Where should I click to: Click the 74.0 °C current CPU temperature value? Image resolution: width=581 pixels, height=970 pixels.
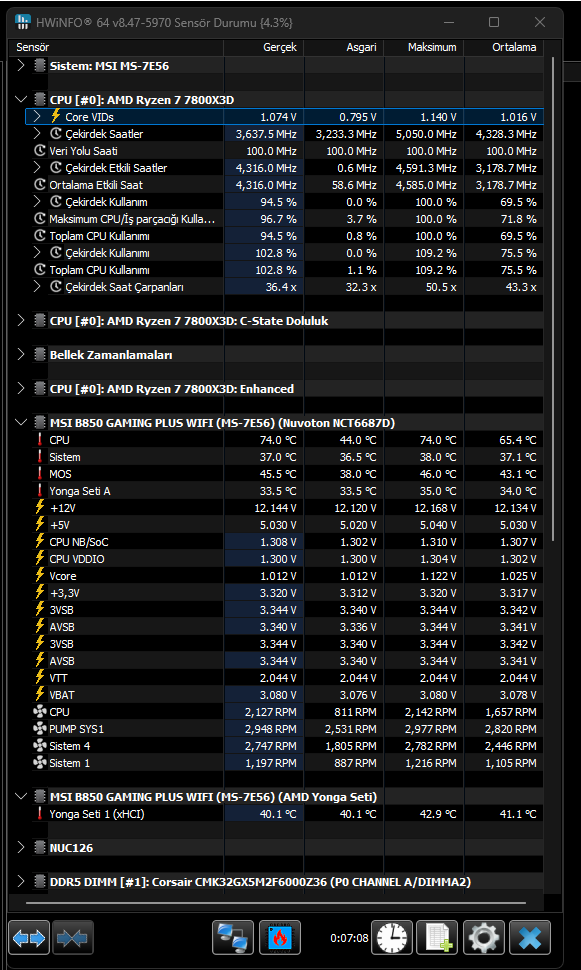tap(278, 440)
